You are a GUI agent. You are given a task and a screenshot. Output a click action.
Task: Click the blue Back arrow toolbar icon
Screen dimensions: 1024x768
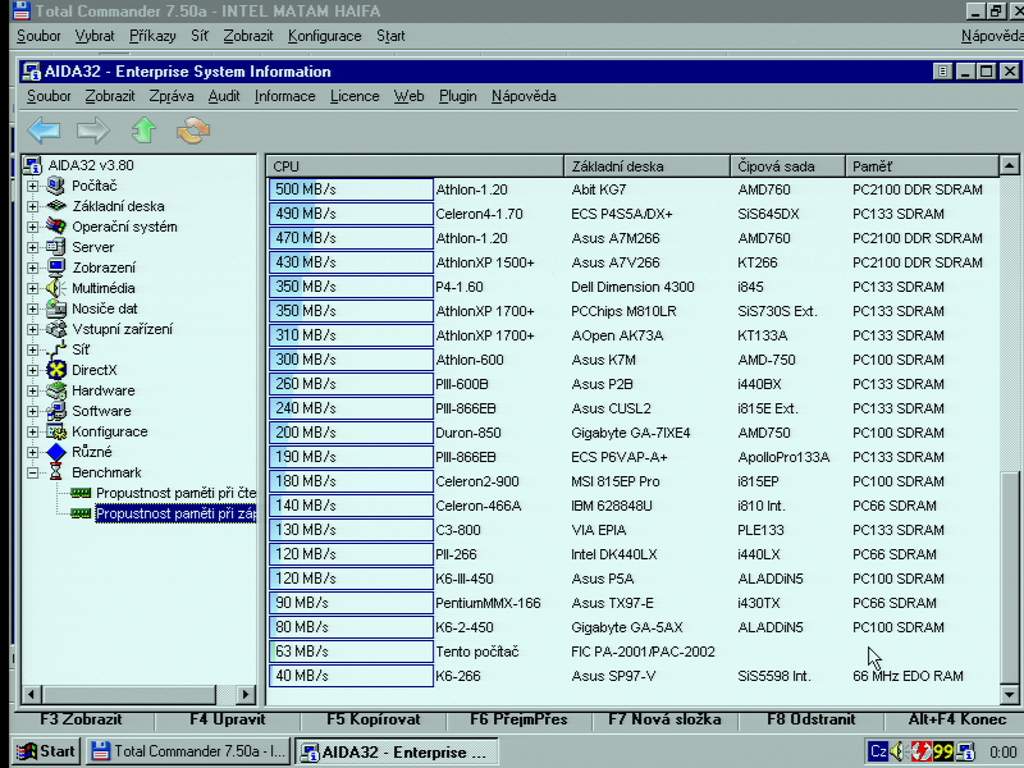[x=44, y=130]
